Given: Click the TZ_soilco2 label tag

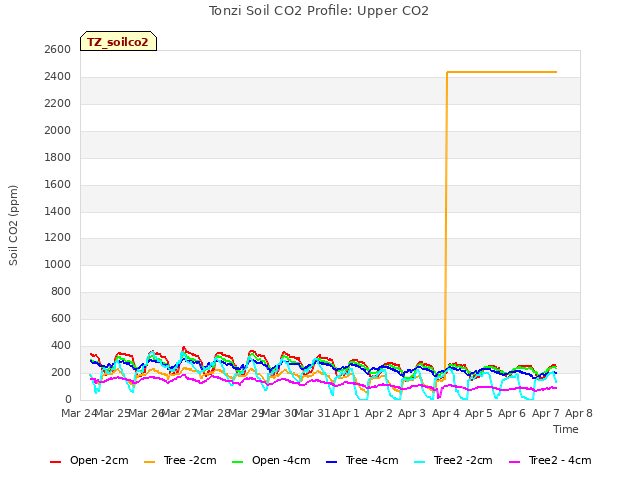Looking at the screenshot, I should click(118, 41).
